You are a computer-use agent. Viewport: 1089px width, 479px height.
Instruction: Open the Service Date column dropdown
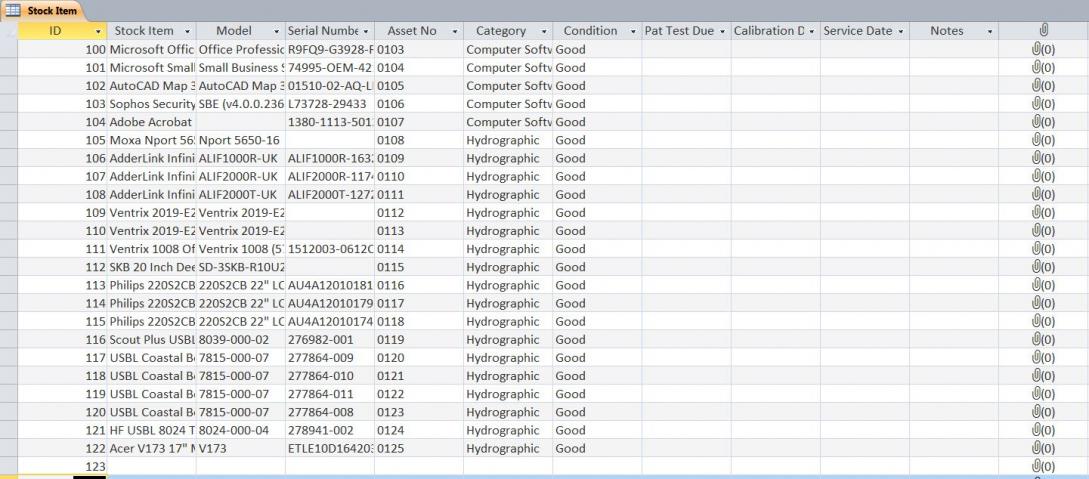coord(901,31)
